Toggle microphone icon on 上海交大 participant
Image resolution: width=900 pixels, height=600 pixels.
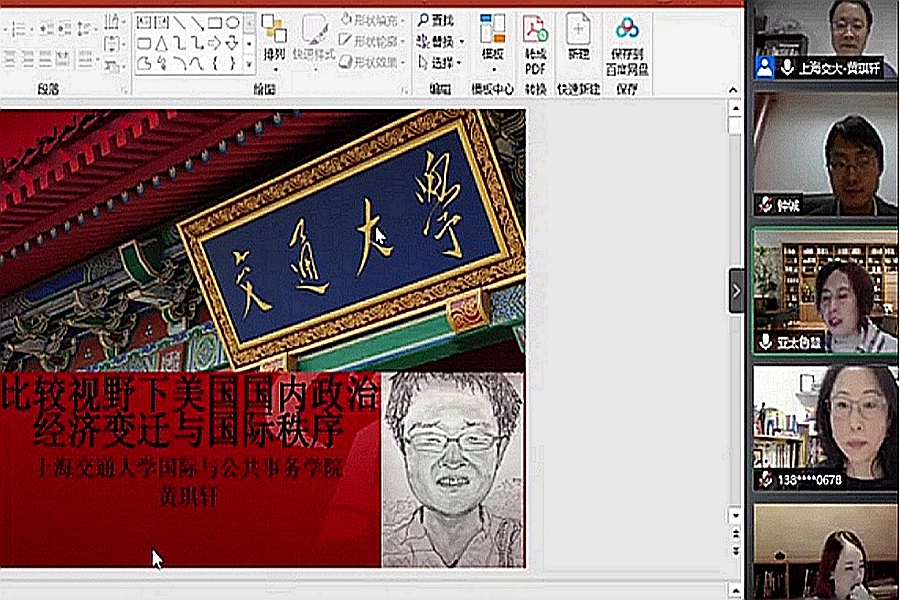(788, 68)
